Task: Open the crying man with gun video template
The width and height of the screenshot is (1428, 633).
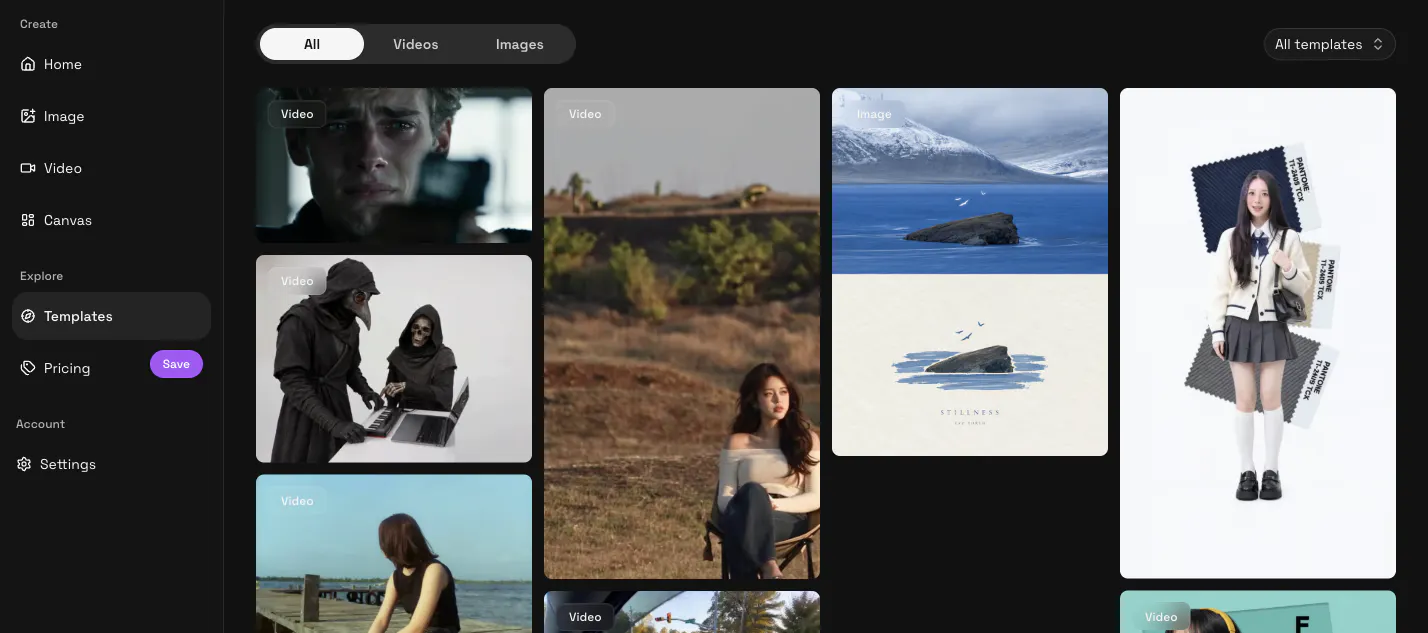Action: 394,165
